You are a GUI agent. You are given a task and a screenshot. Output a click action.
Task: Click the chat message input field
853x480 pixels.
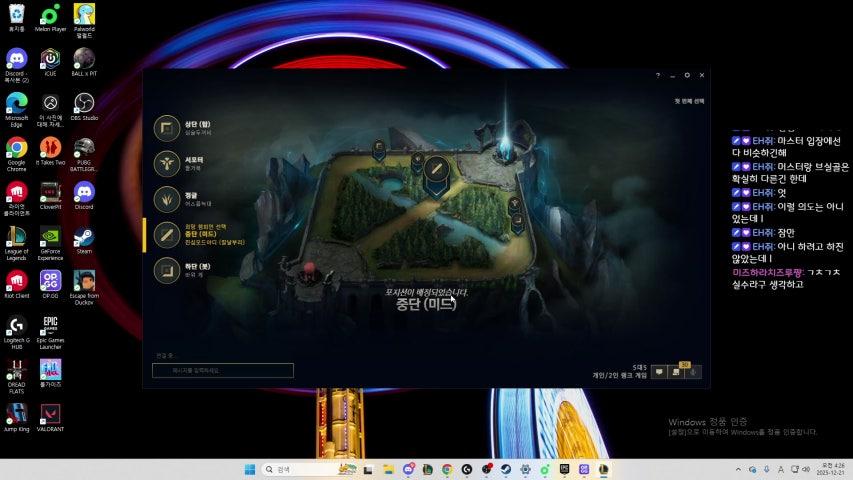click(x=223, y=370)
